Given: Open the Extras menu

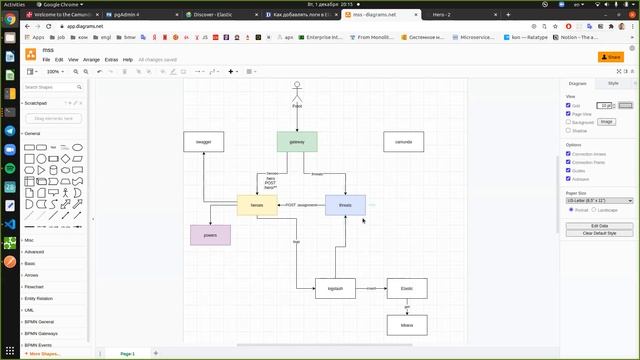Looking at the screenshot, I should tap(111, 60).
